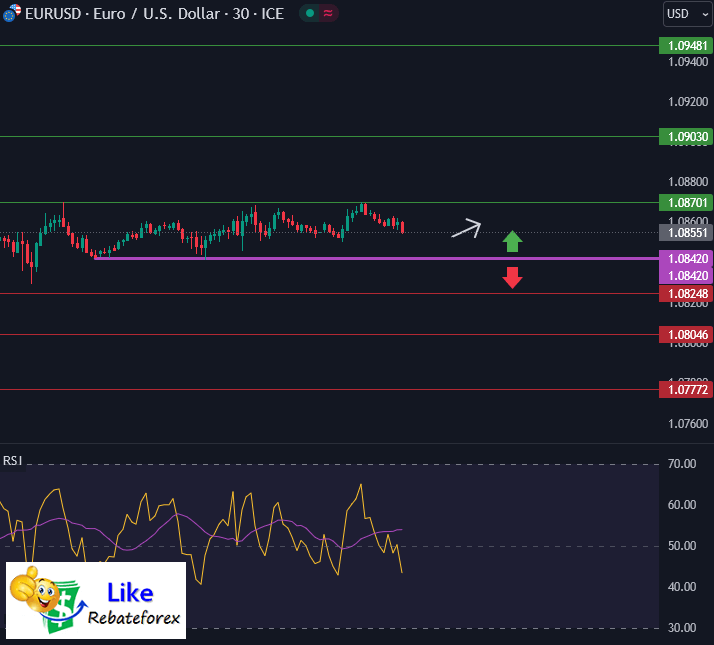
Task: Click the 1.08248 red price label
Action: coord(686,293)
